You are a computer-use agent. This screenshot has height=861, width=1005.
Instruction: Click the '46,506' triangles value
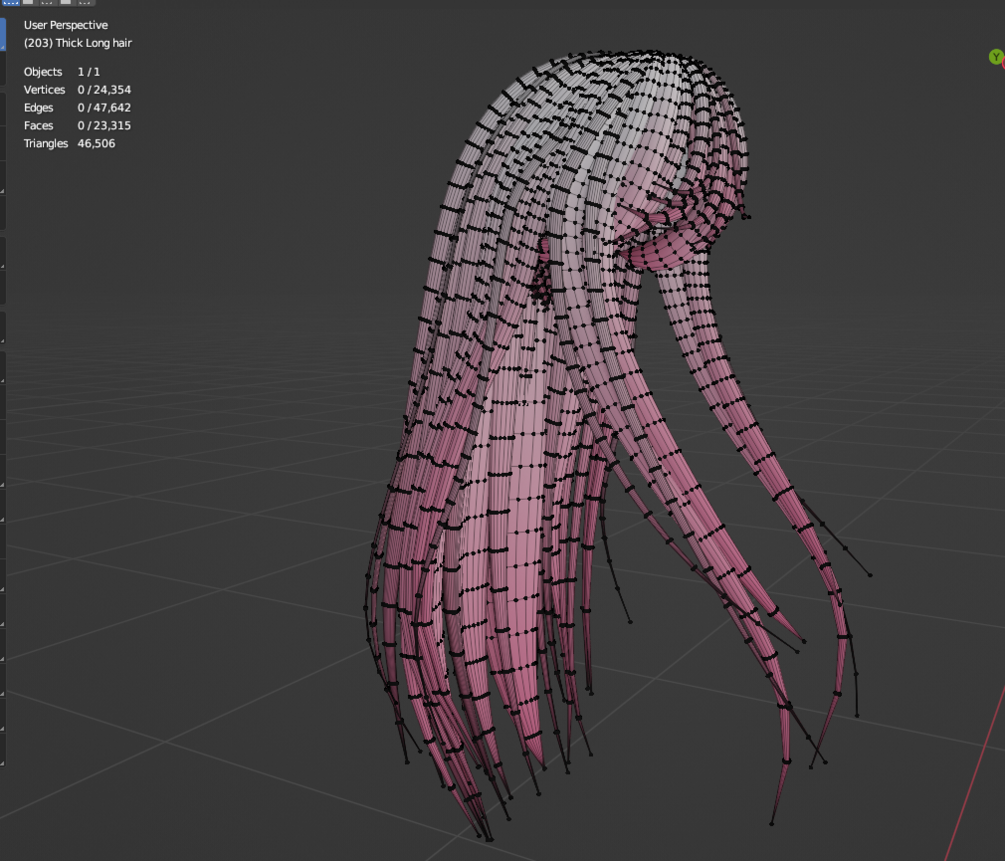(x=96, y=144)
